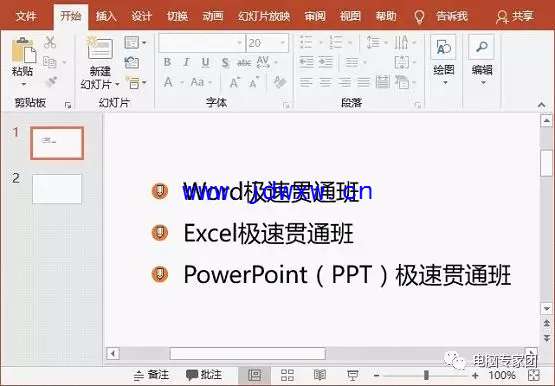Click the Cut scissors icon
The height and width of the screenshot is (386, 555).
pos(50,42)
